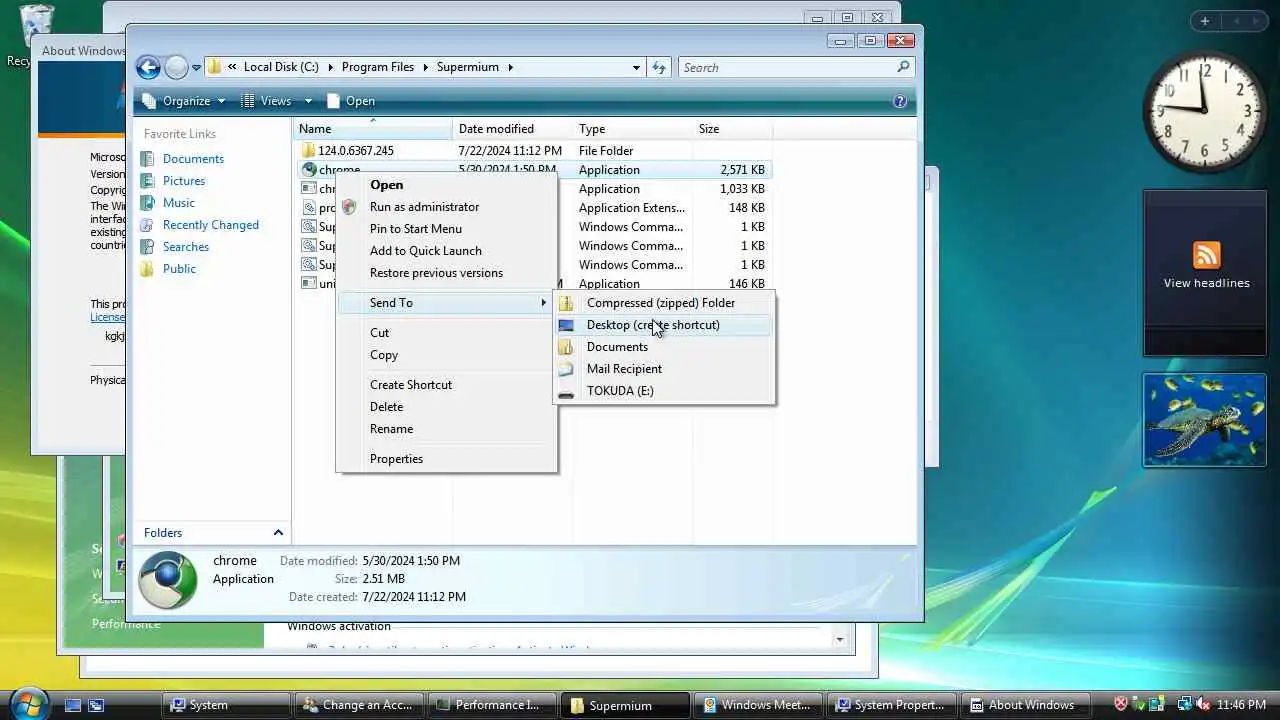Click the red security alert tray icon
The image size is (1280, 720).
pyautogui.click(x=1121, y=705)
